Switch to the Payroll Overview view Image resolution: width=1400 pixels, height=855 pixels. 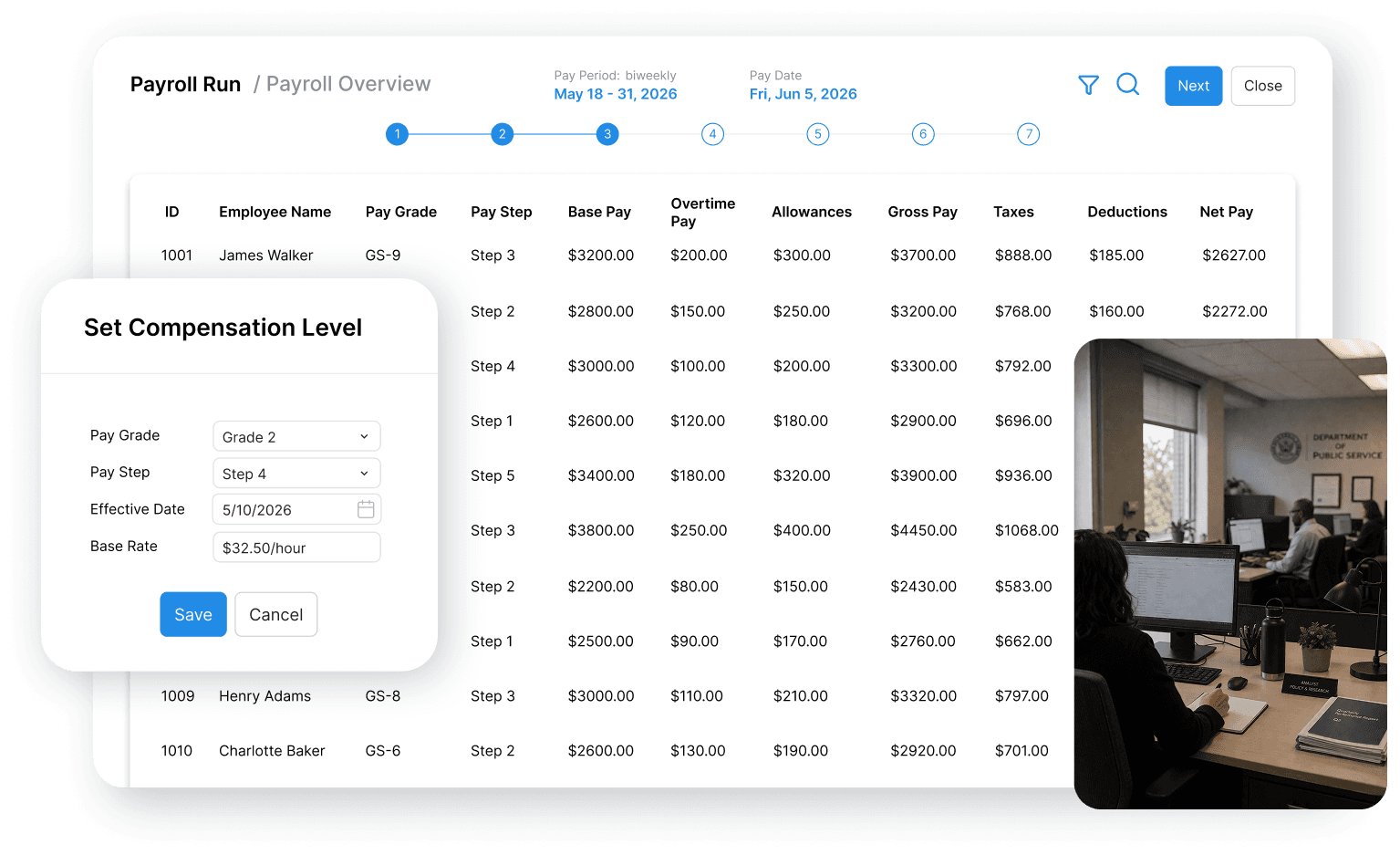coord(347,83)
